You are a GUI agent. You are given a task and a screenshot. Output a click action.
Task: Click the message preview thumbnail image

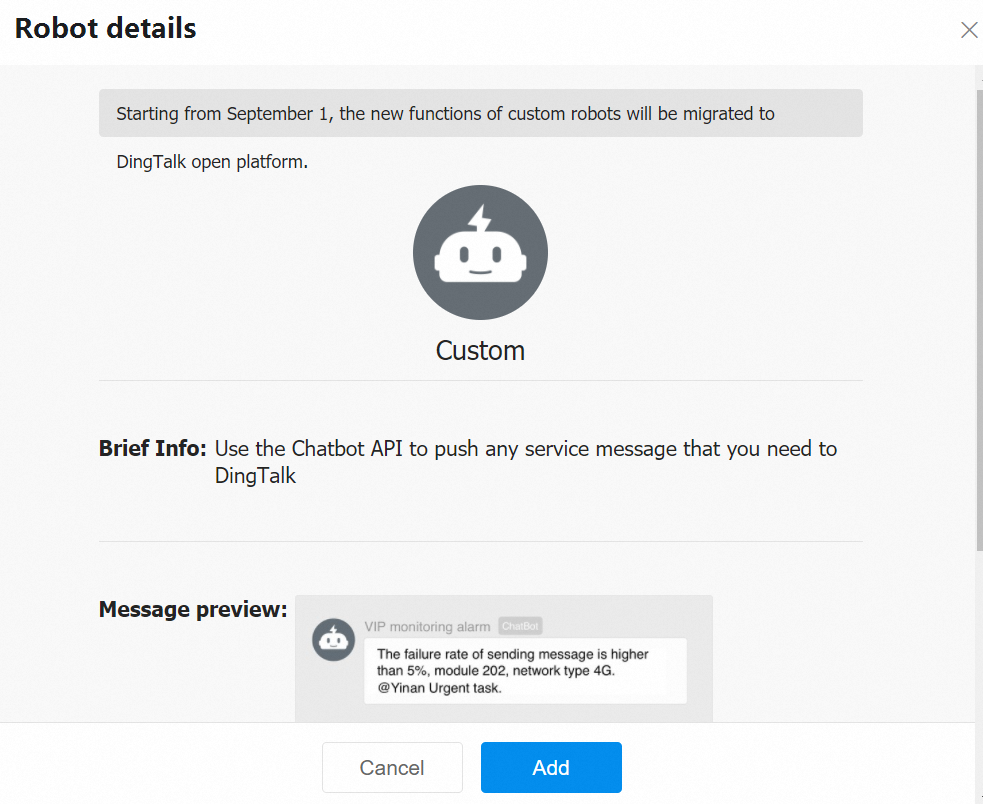(503, 659)
